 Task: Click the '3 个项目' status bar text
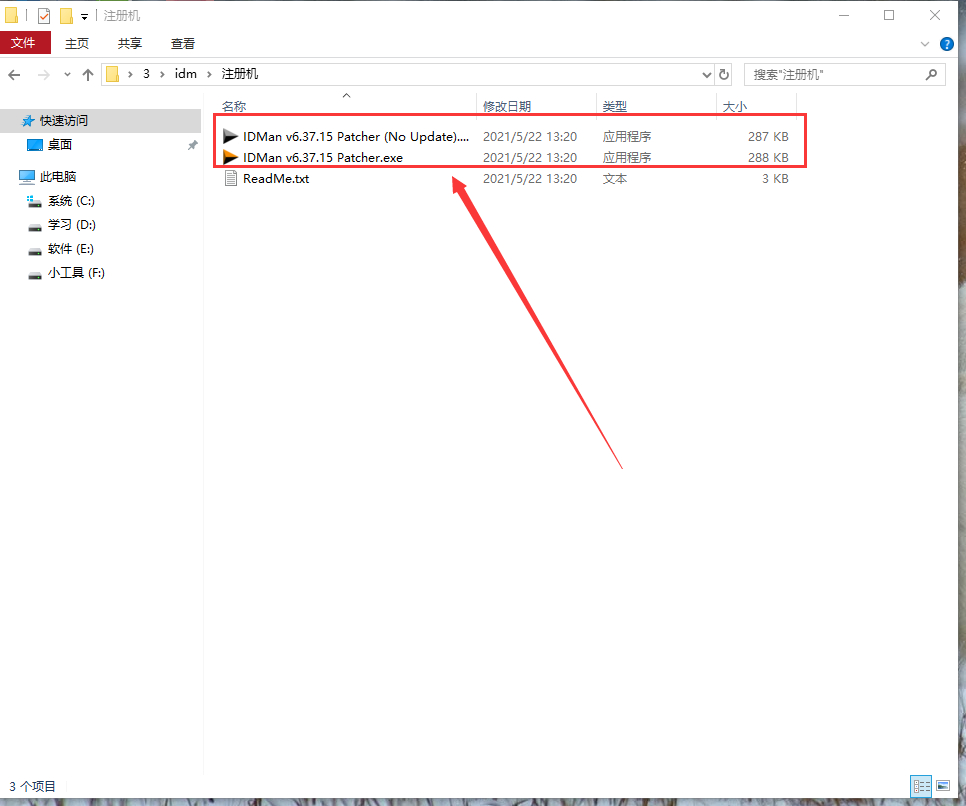click(x=32, y=786)
